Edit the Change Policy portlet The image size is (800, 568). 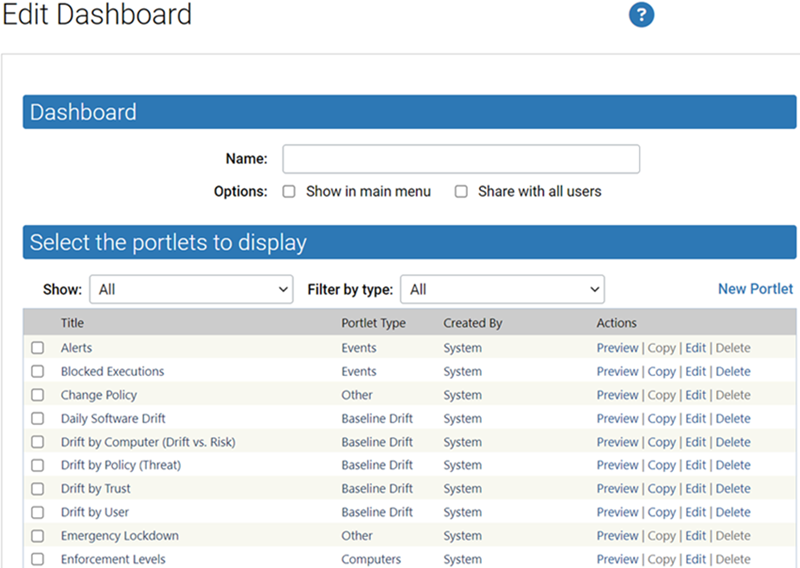695,395
